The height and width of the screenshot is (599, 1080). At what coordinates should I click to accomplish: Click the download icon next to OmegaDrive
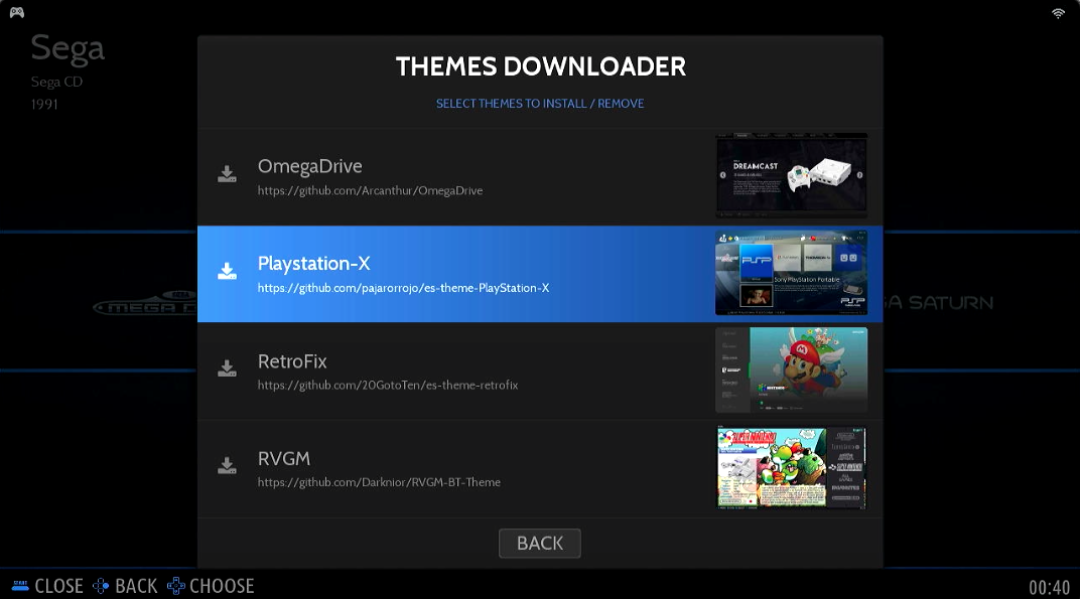[227, 174]
